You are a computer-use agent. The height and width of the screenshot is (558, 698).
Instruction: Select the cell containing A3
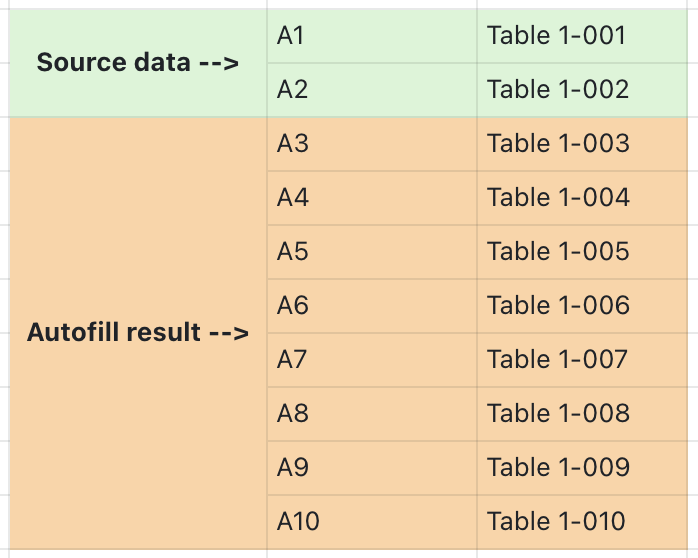pyautogui.click(x=372, y=144)
